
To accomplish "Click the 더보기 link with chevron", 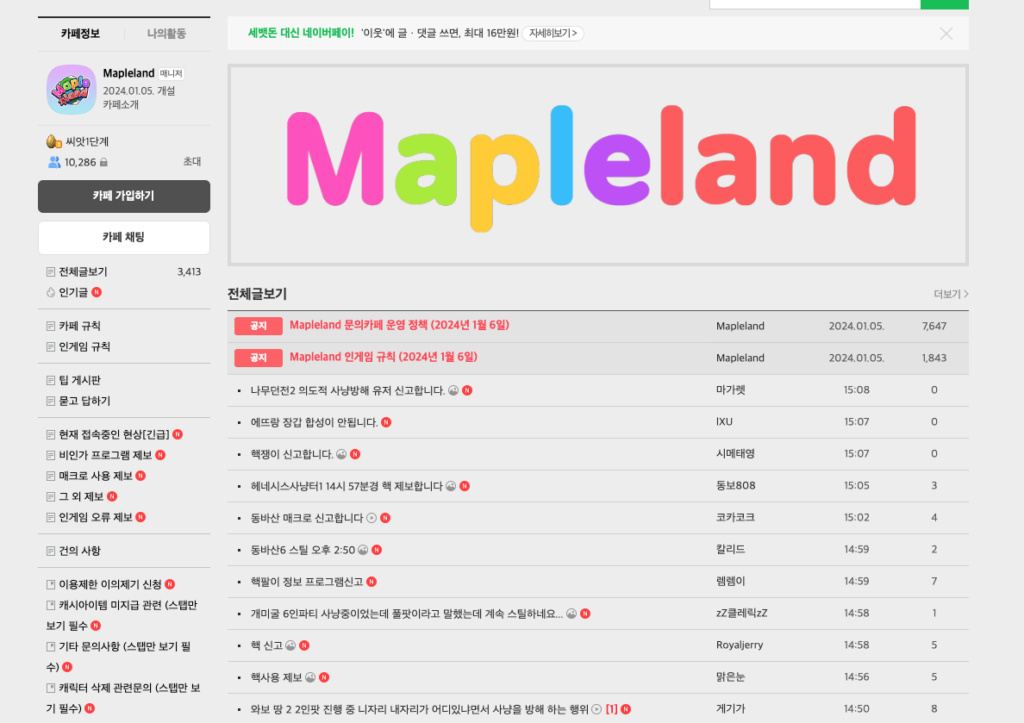I will coord(951,295).
